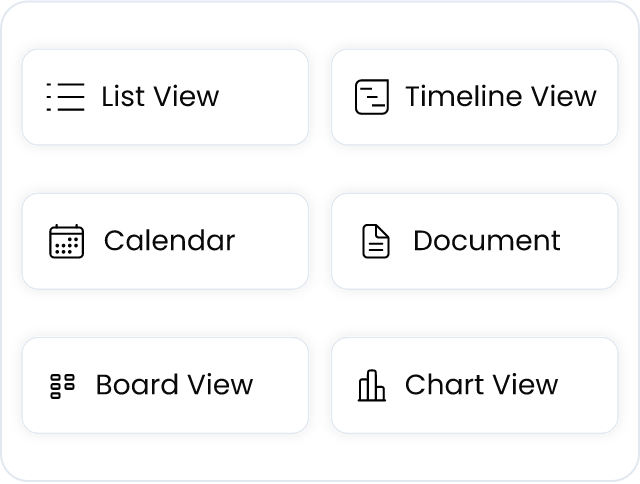Click the "Document" text label

[x=487, y=240]
